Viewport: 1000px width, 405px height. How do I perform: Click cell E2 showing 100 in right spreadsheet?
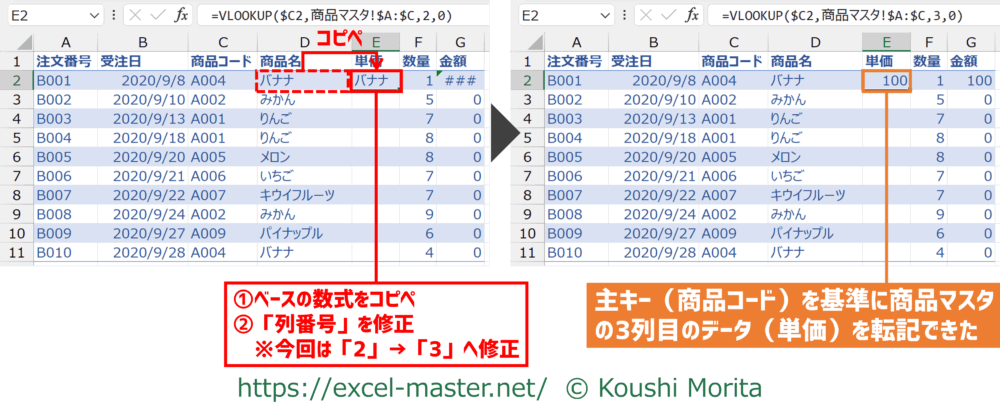886,81
